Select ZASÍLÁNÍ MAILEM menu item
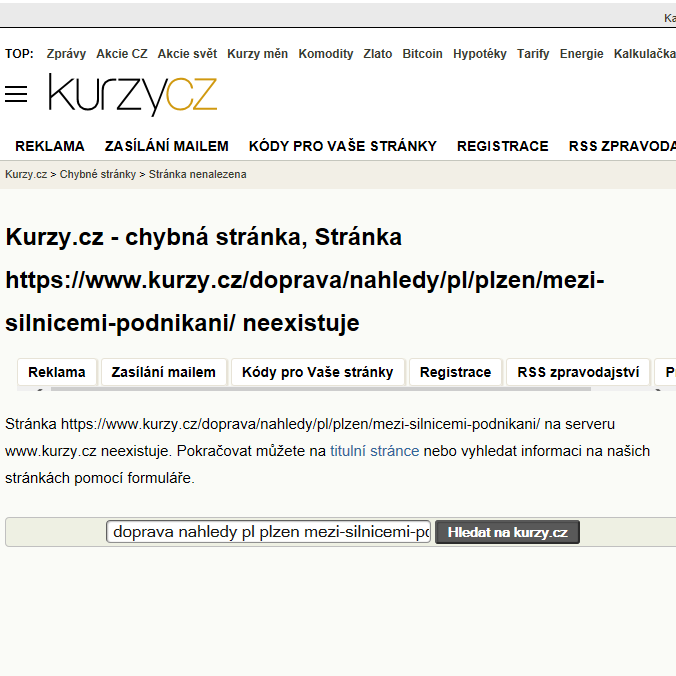The width and height of the screenshot is (676, 676). pos(167,146)
